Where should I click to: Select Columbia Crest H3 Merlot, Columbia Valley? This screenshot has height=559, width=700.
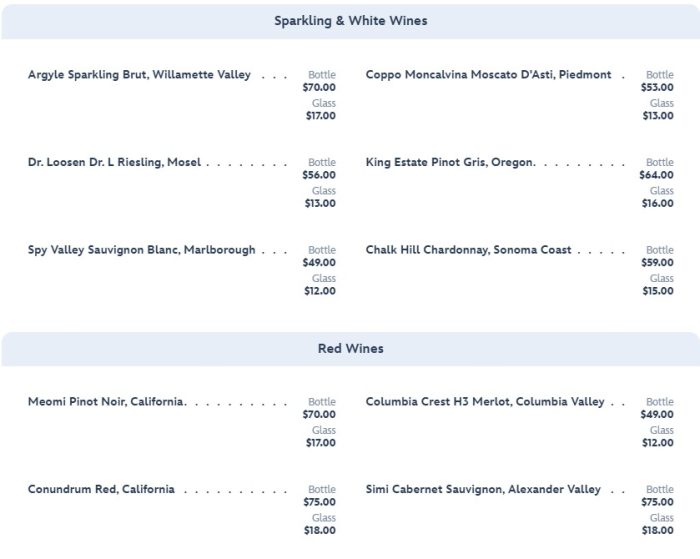(x=485, y=402)
